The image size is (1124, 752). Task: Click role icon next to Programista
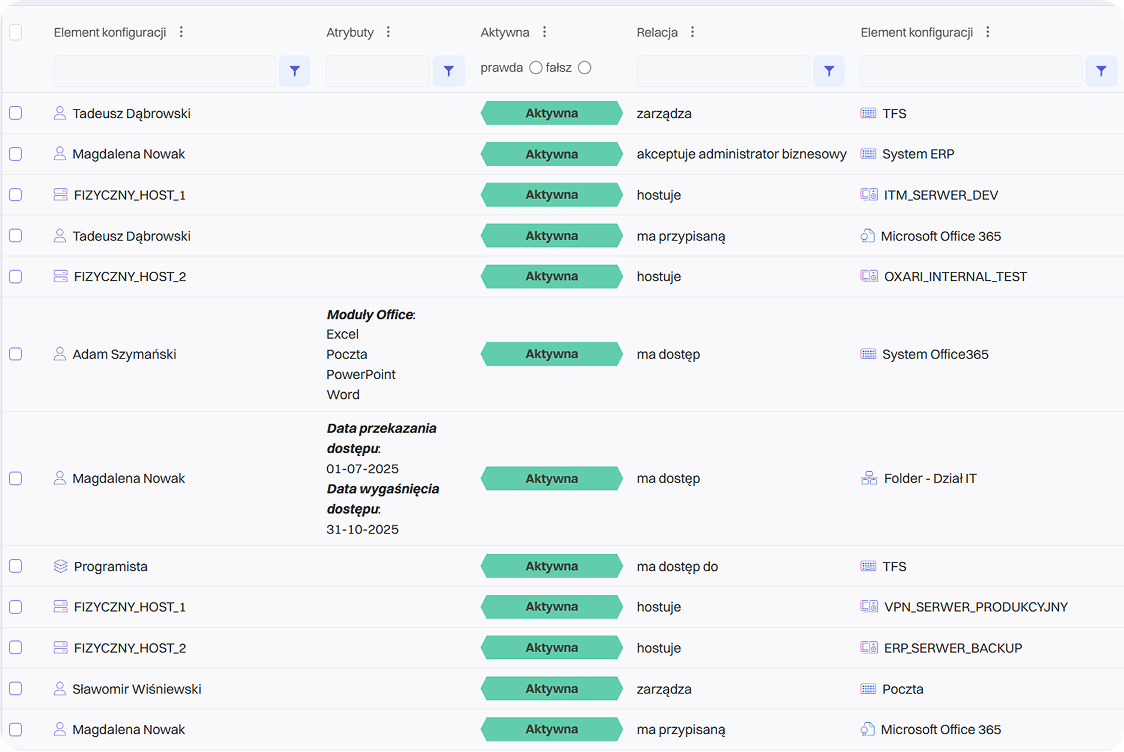pos(60,567)
